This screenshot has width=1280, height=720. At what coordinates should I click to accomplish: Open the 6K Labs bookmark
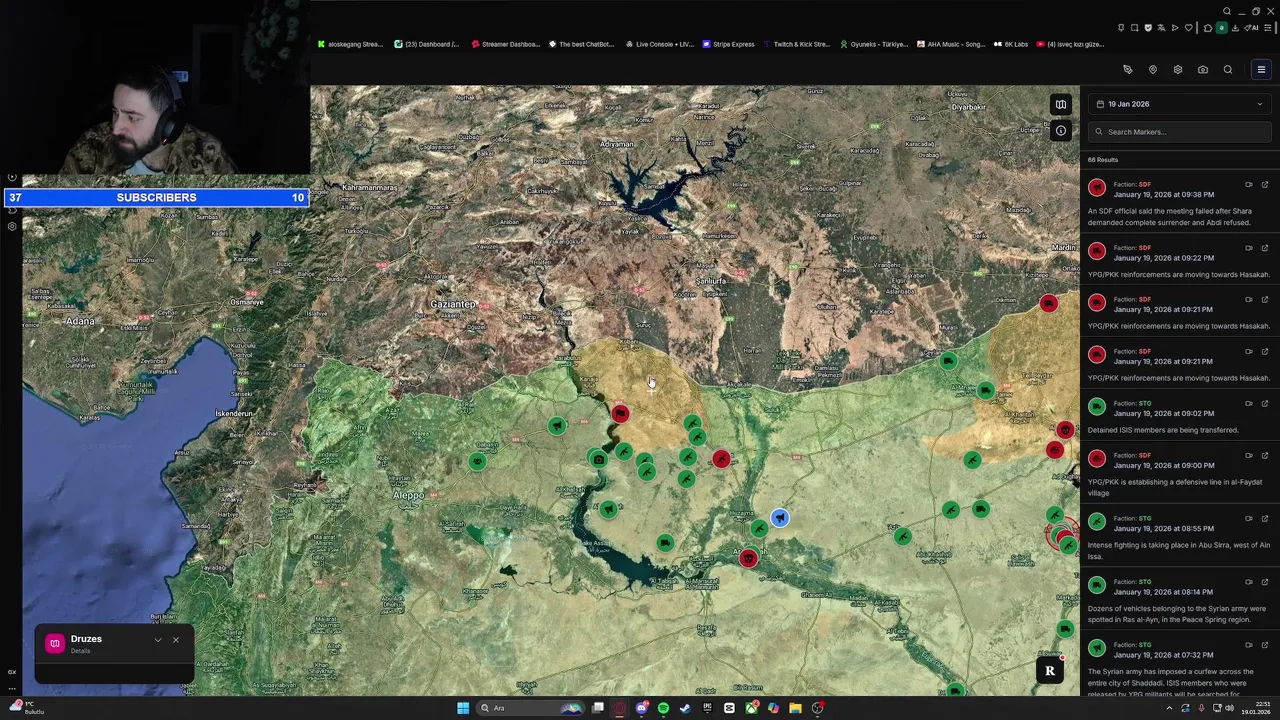coord(1011,44)
